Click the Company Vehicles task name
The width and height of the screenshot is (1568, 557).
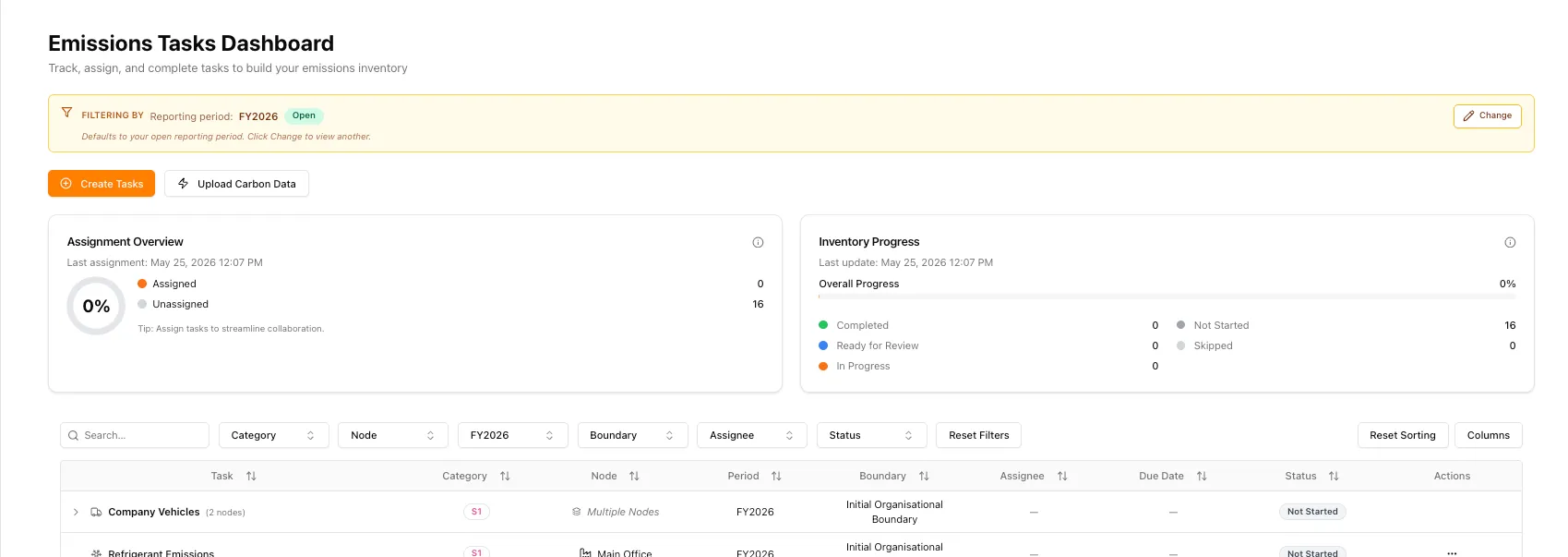coord(154,512)
